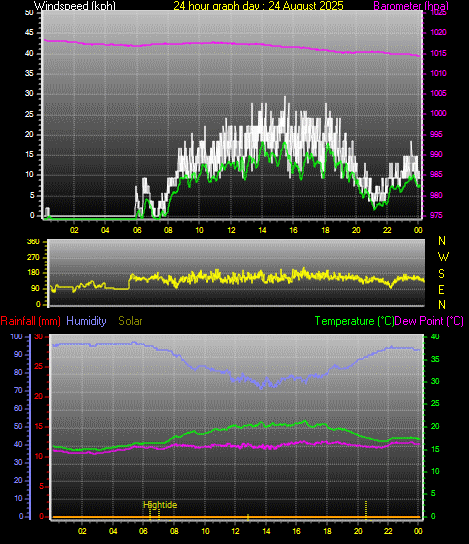Viewport: 469px width, 544px height.
Task: Click the dotted tide marker near hour 20
Action: pos(366,510)
